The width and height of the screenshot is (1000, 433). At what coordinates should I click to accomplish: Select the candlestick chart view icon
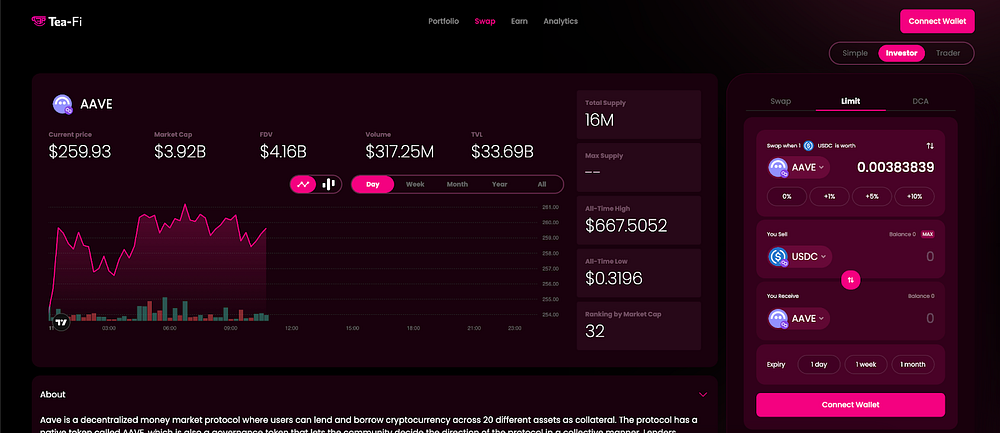click(x=328, y=184)
